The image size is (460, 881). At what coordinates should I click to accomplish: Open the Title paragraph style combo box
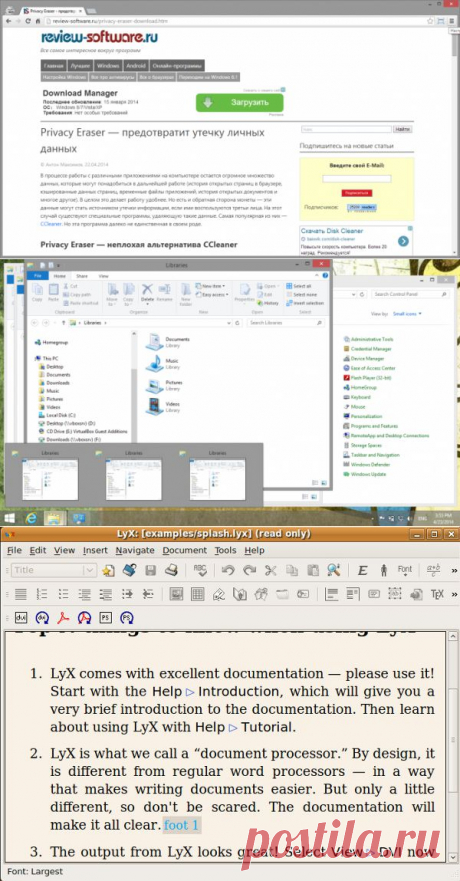[x=54, y=570]
